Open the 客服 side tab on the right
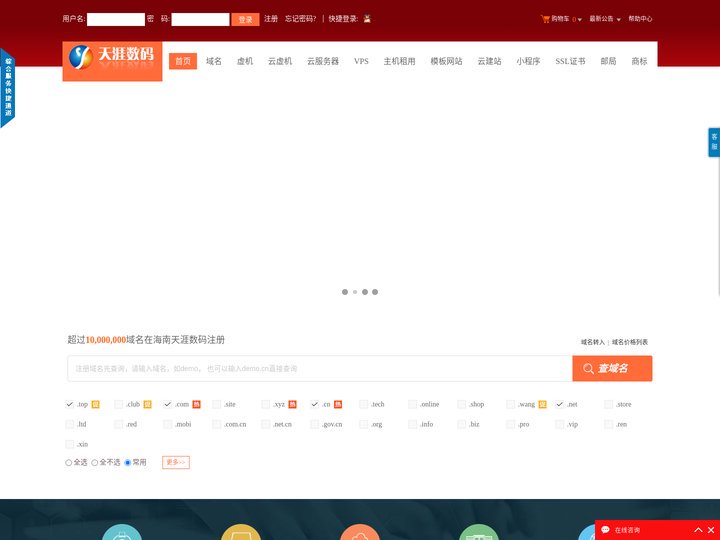Viewport: 720px width, 540px height. tap(714, 142)
